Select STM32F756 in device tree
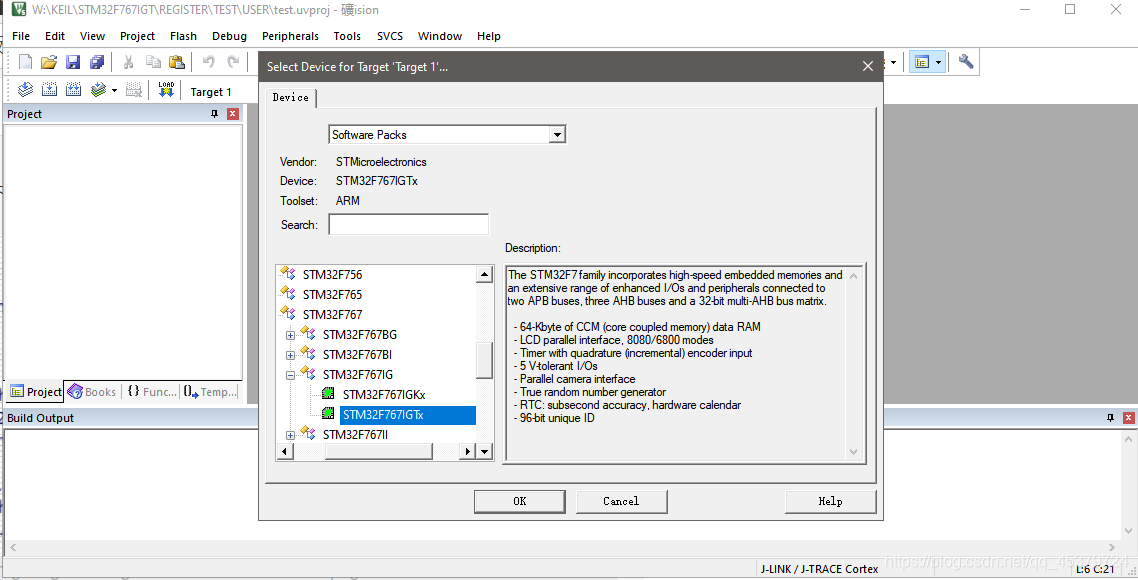 coord(332,274)
